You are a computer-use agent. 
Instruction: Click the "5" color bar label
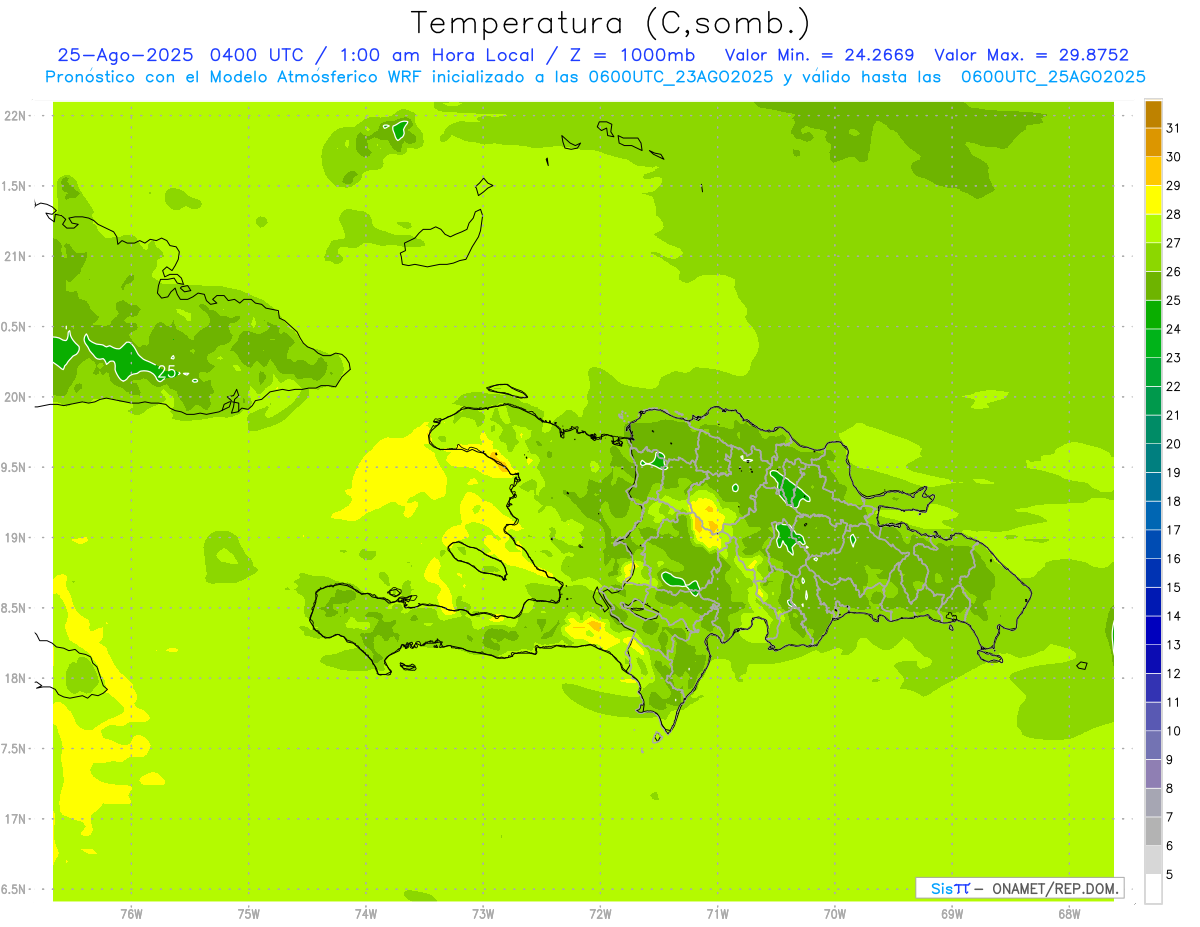[x=1171, y=875]
